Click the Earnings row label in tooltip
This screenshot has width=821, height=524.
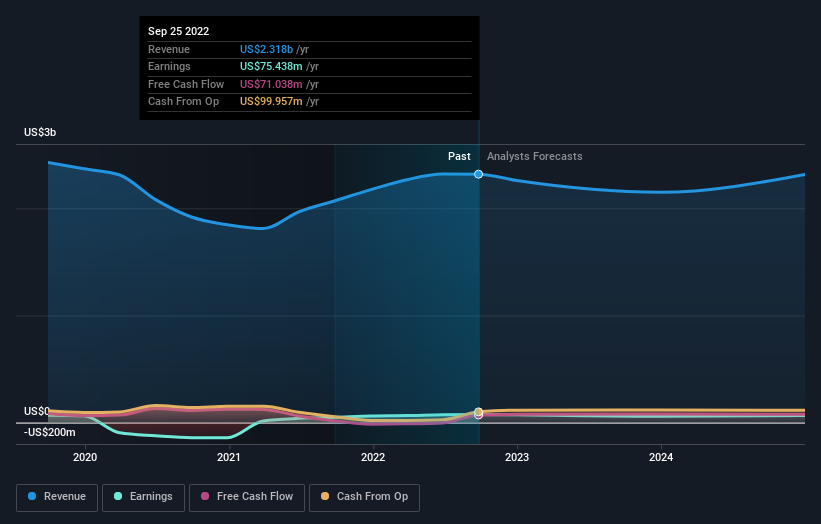coord(169,66)
